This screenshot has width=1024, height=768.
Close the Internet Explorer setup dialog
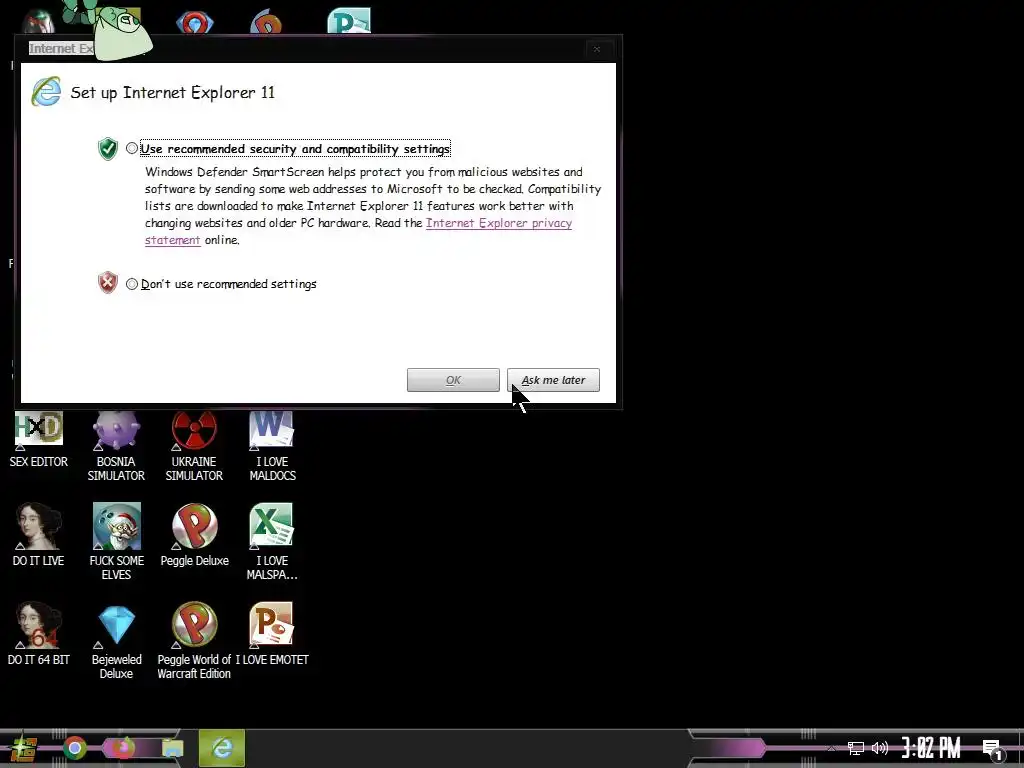[596, 49]
